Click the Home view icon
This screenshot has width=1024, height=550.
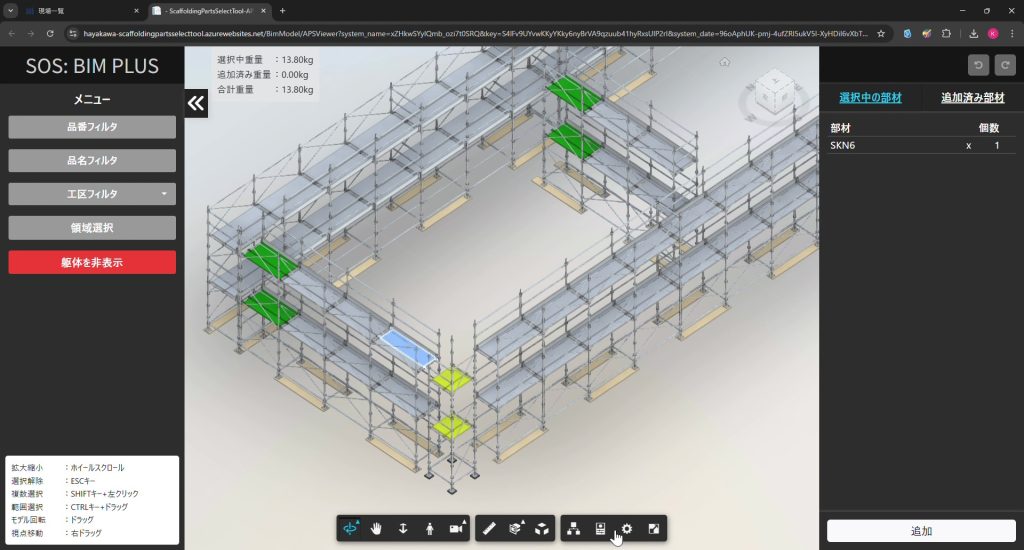724,62
